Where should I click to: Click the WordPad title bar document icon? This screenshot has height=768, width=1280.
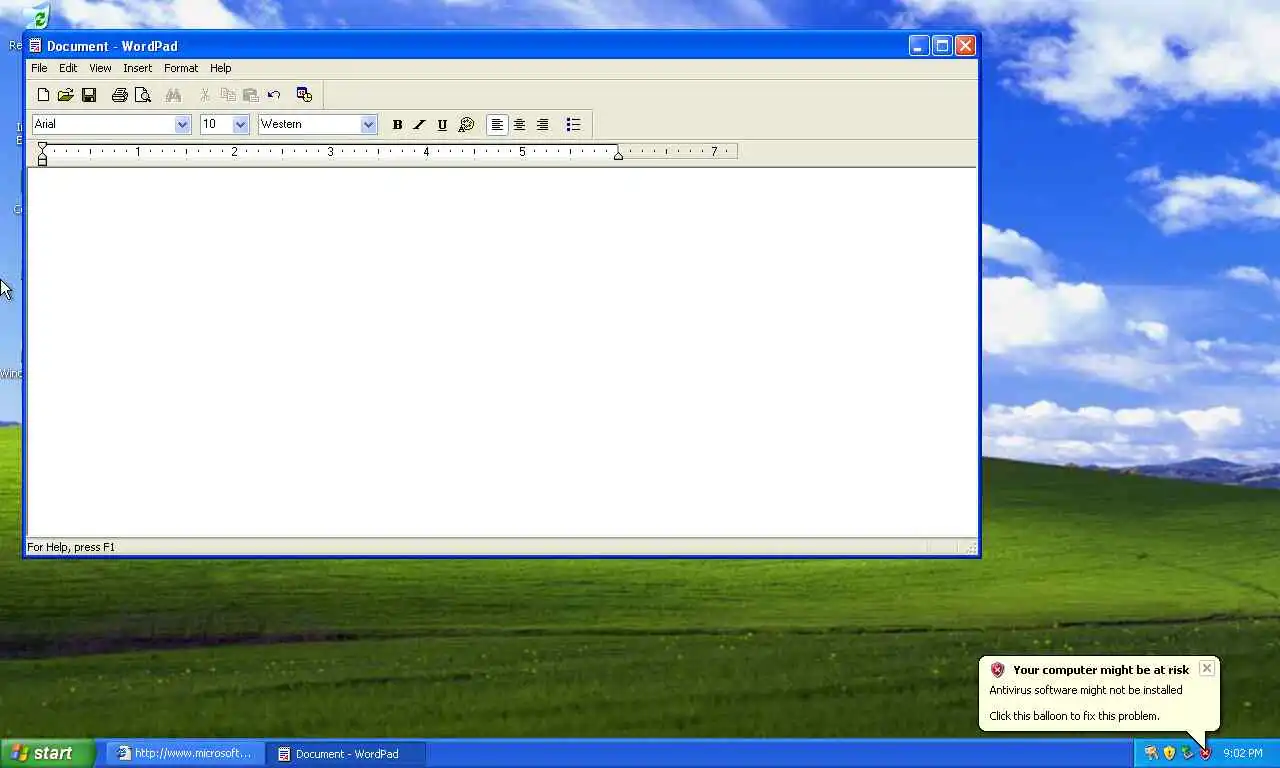tap(35, 46)
